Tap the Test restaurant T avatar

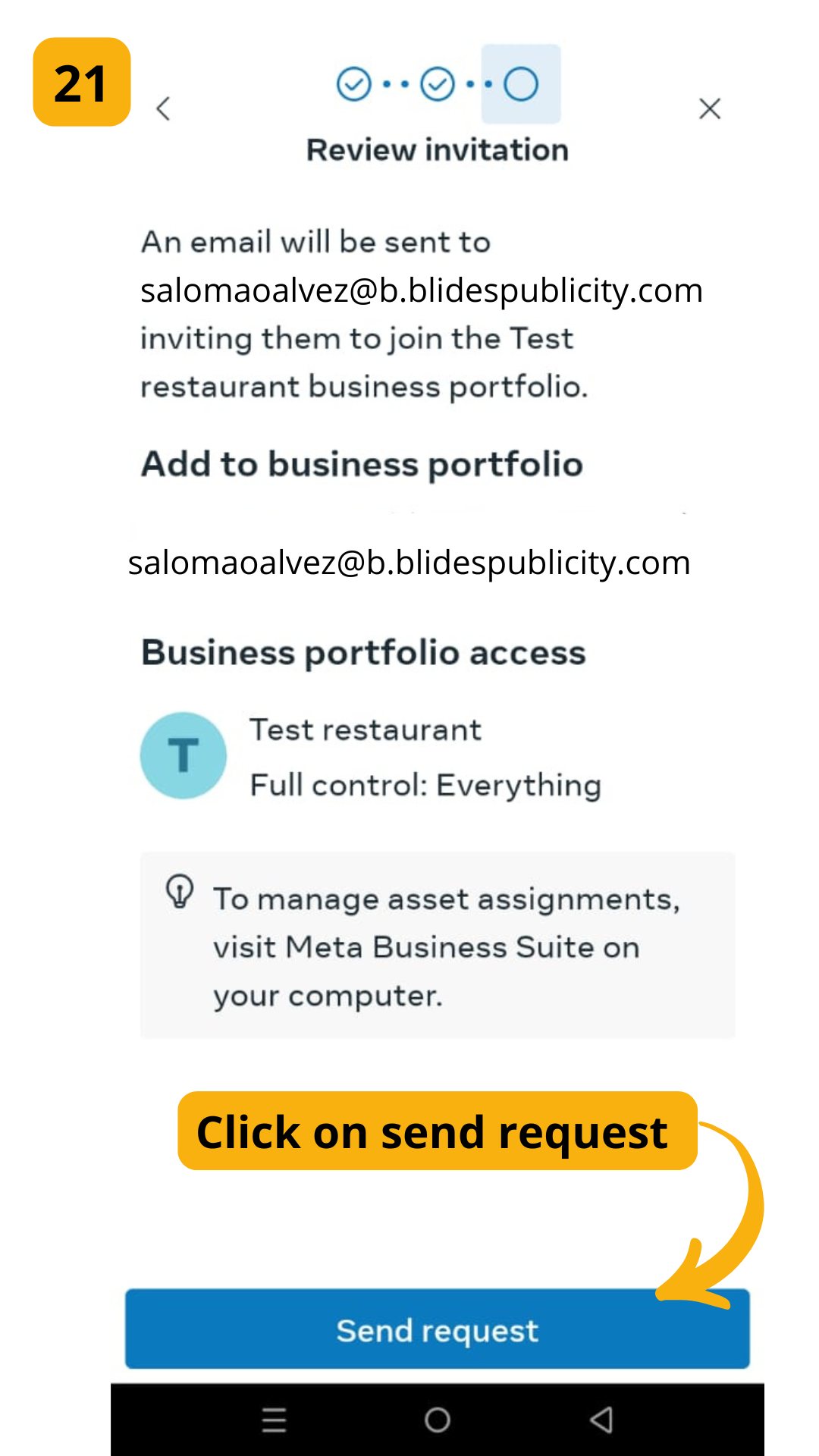[184, 755]
